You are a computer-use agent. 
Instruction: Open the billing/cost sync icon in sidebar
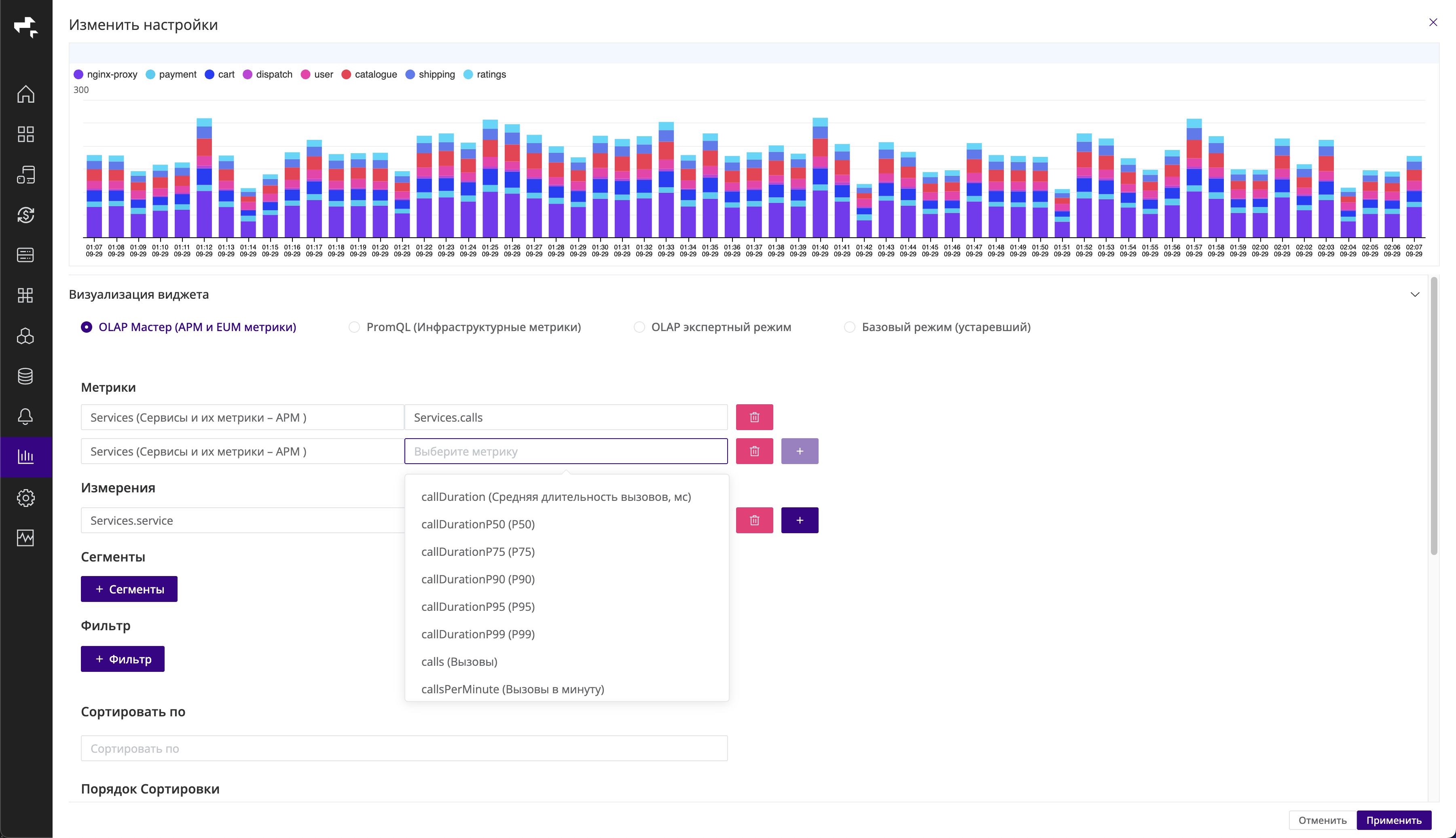coord(26,215)
